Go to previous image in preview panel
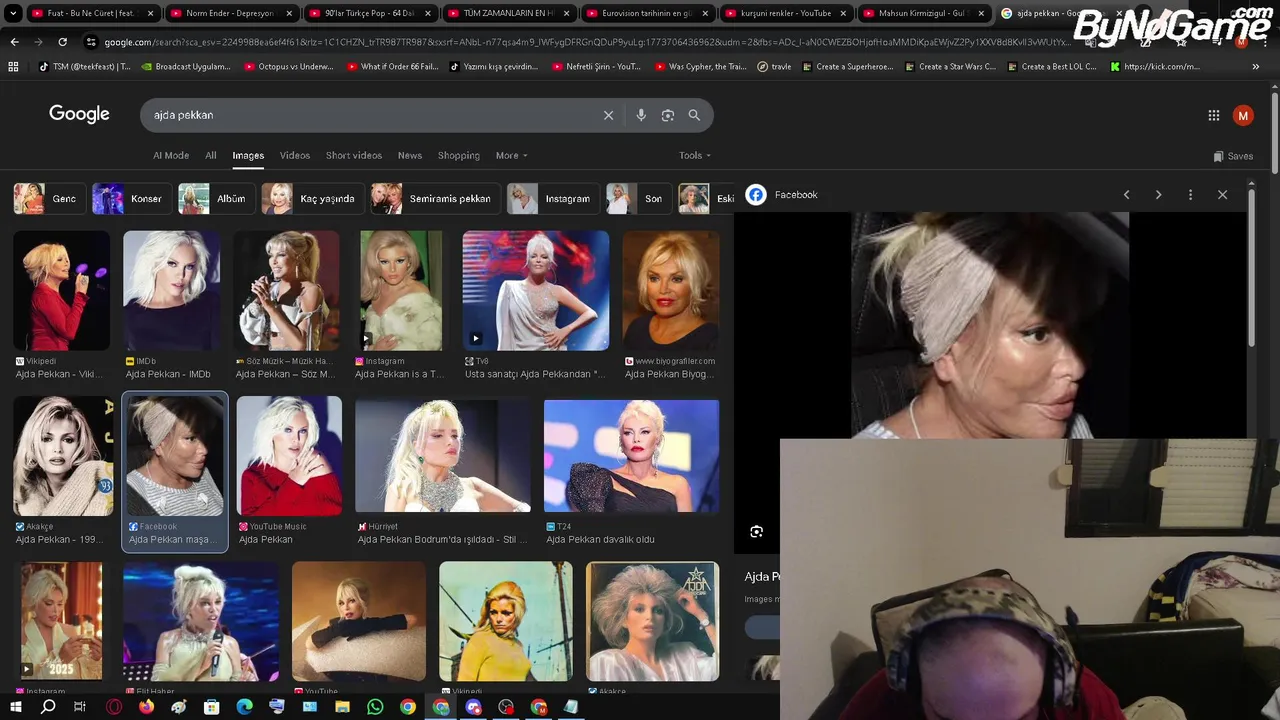Screen dimensions: 1280x720 point(1127,195)
